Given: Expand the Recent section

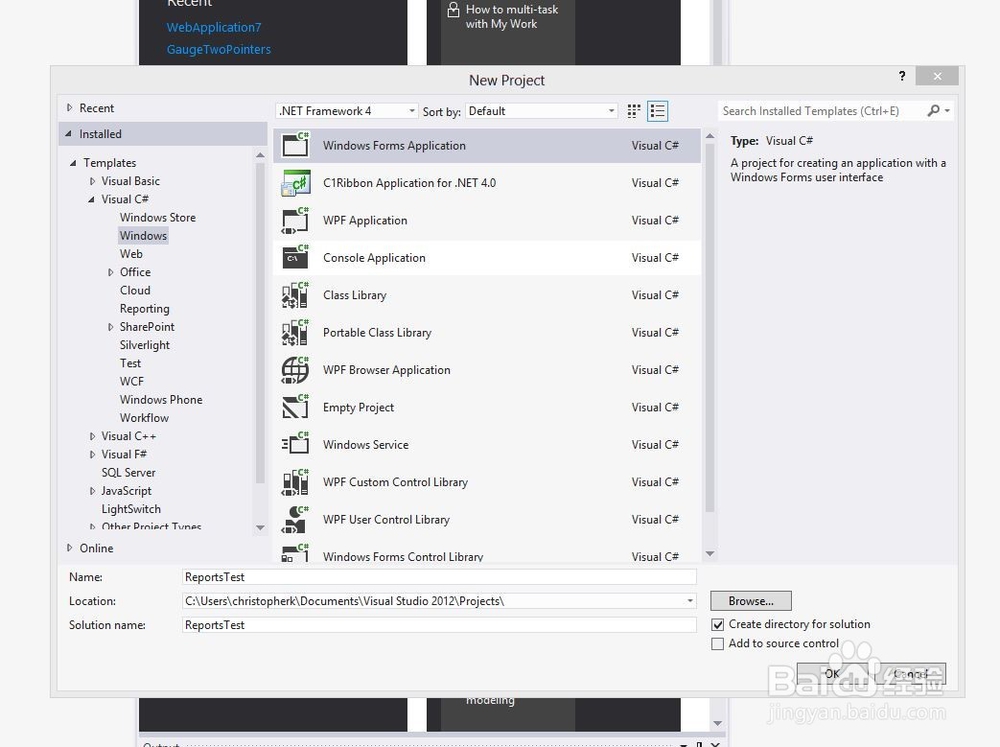Looking at the screenshot, I should coord(70,108).
